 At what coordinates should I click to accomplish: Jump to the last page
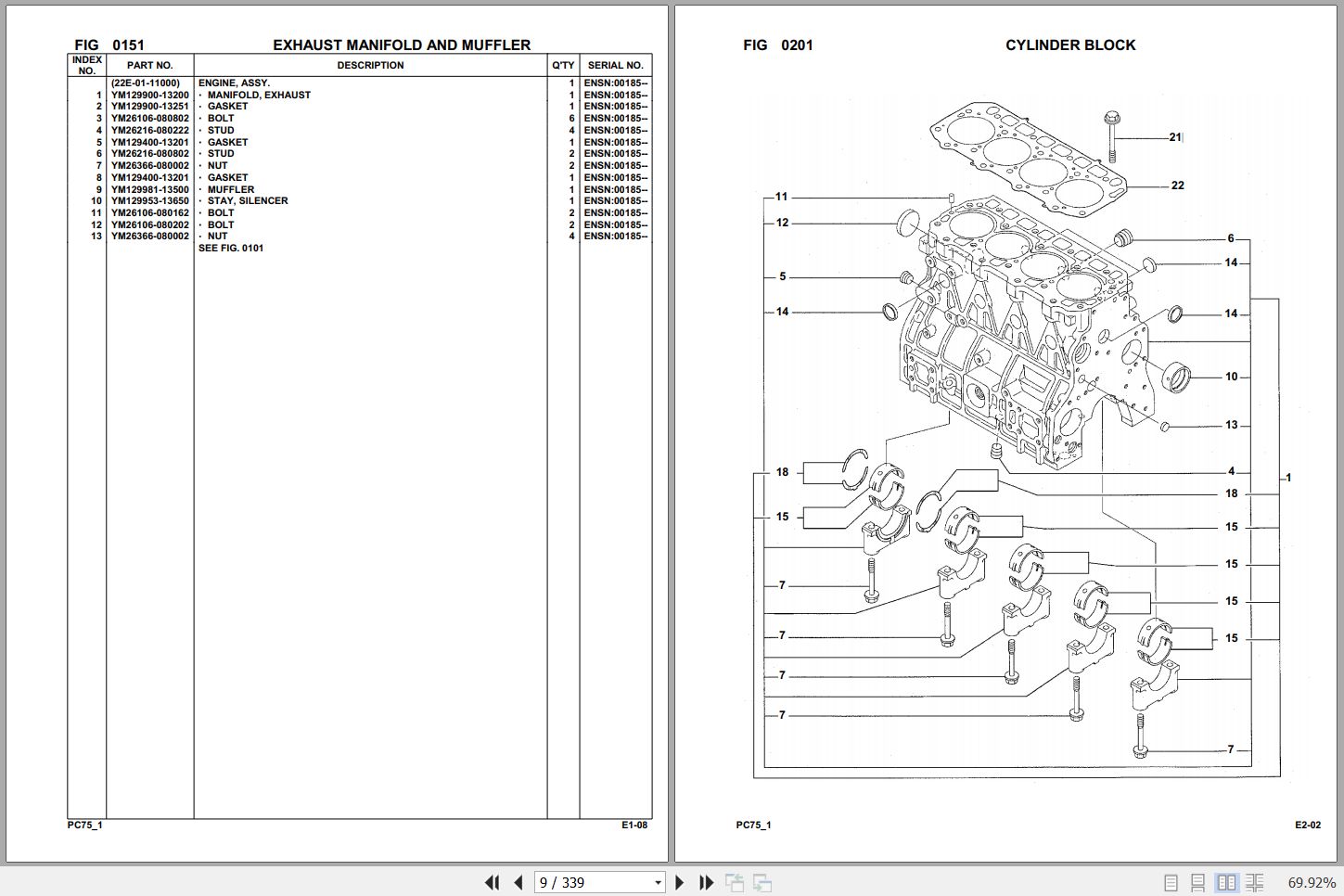(x=706, y=882)
